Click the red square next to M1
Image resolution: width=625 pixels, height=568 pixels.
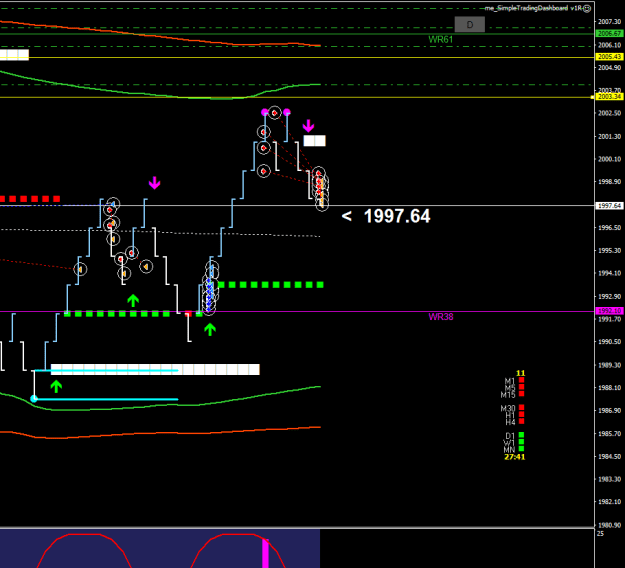pyautogui.click(x=521, y=380)
